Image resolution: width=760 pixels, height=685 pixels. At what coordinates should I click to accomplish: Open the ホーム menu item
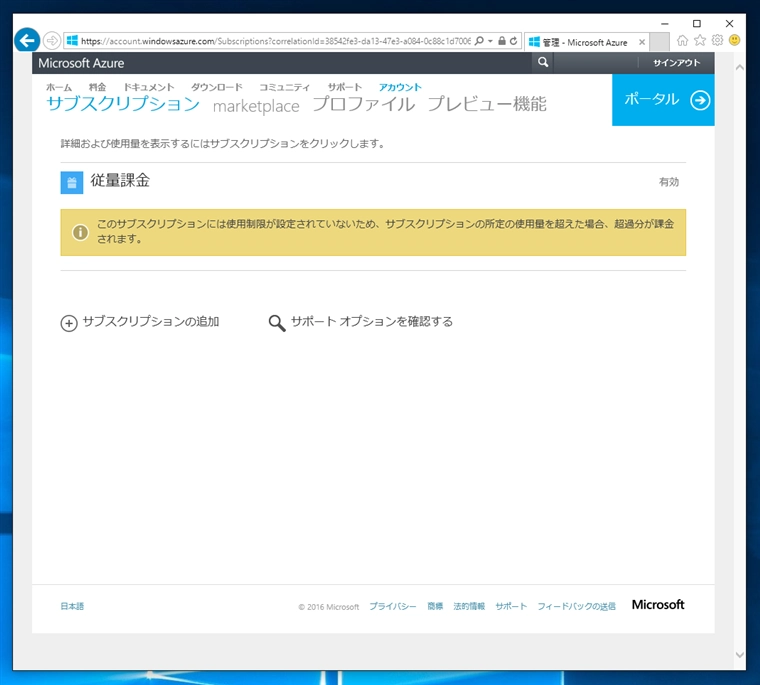click(x=59, y=87)
